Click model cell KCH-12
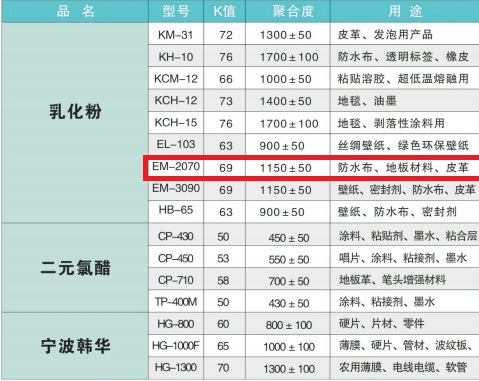 176,100
